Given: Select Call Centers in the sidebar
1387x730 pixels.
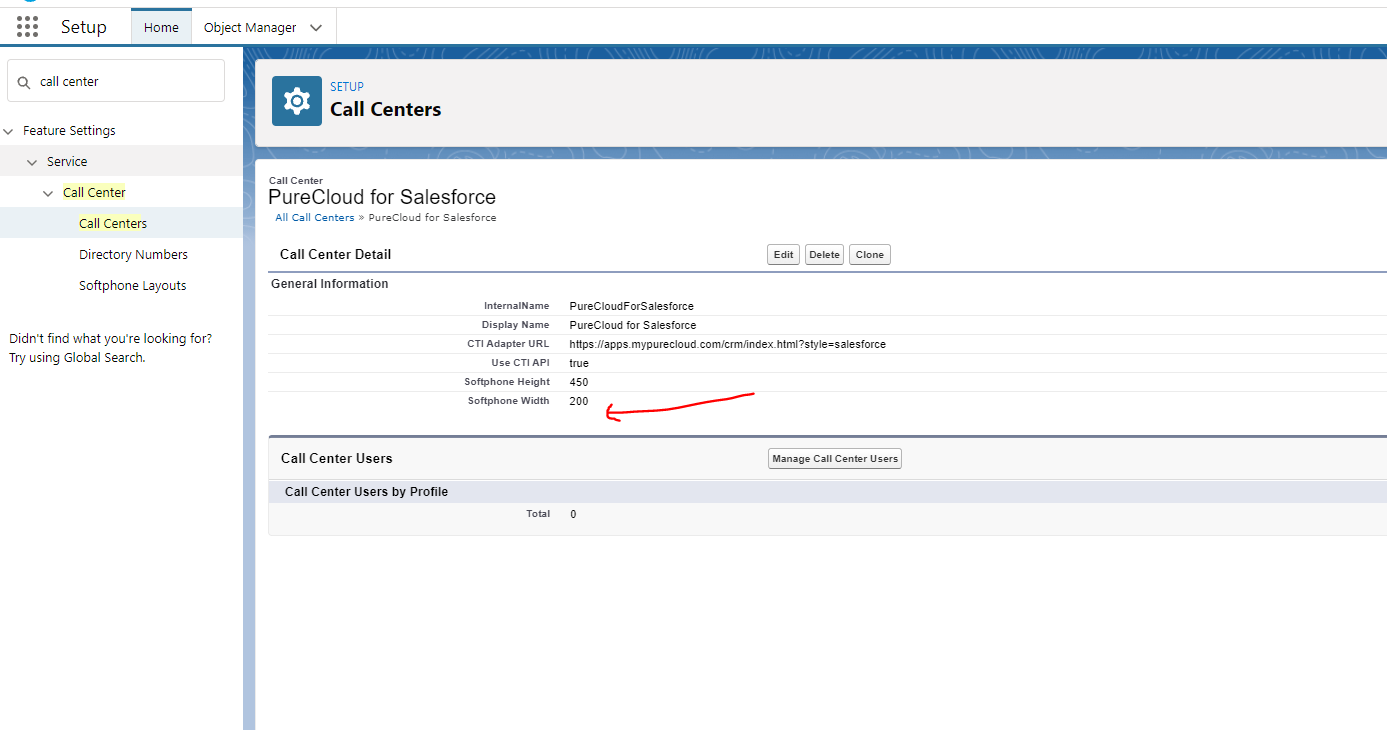Looking at the screenshot, I should pyautogui.click(x=113, y=223).
